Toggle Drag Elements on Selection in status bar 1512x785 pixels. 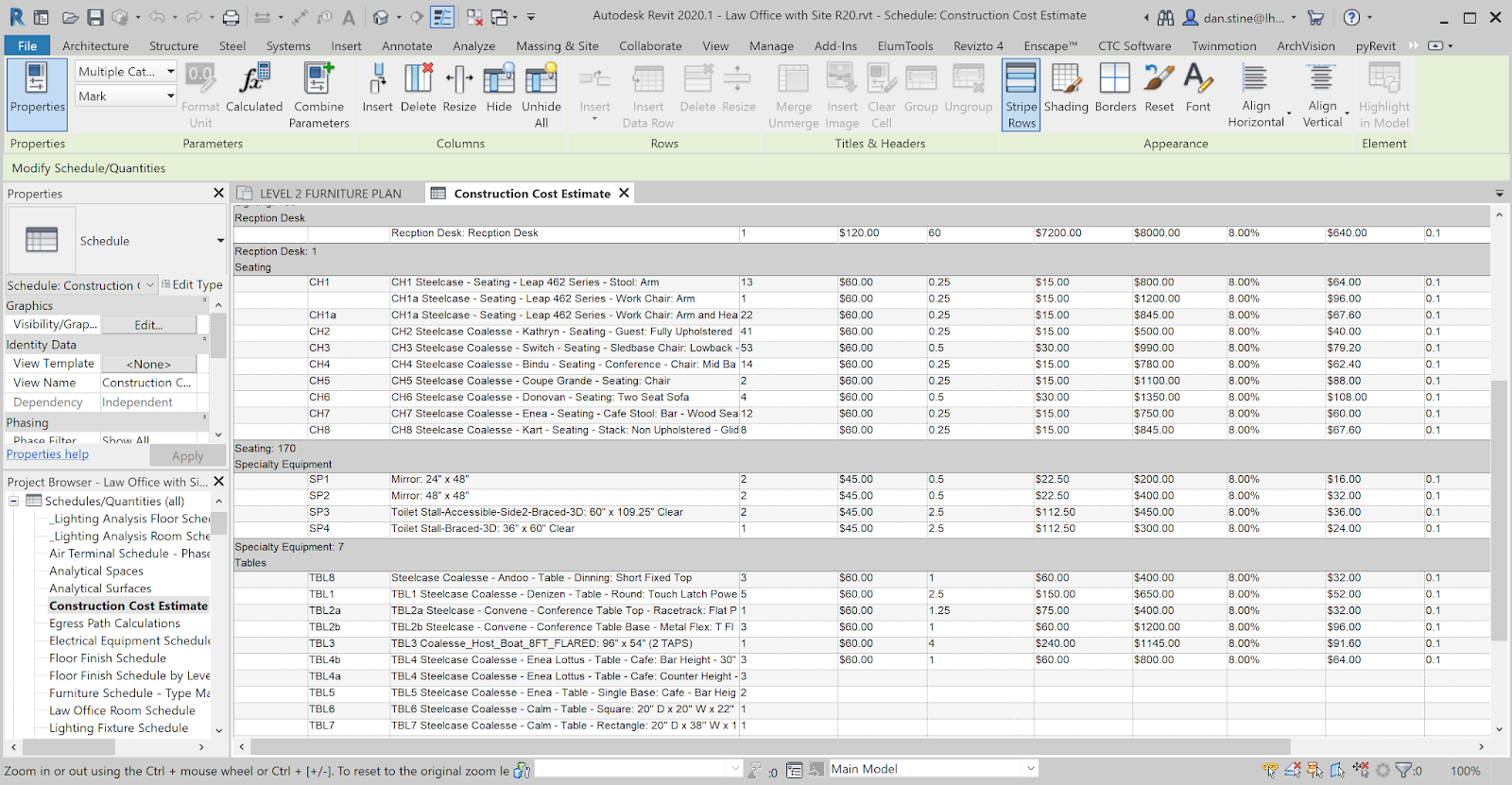pos(1361,771)
